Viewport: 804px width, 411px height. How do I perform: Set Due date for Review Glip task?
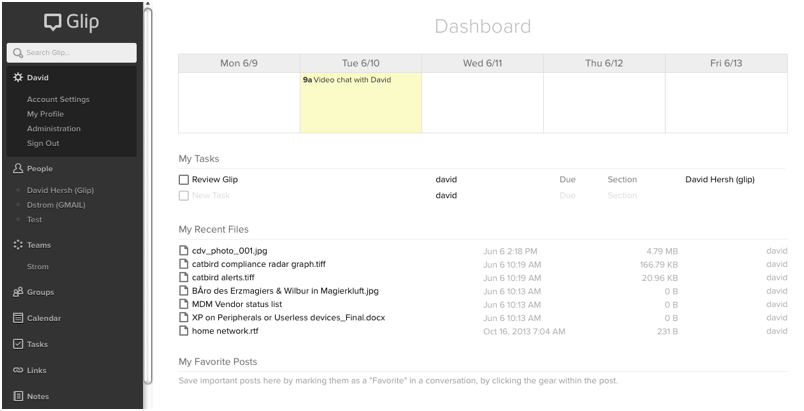567,180
